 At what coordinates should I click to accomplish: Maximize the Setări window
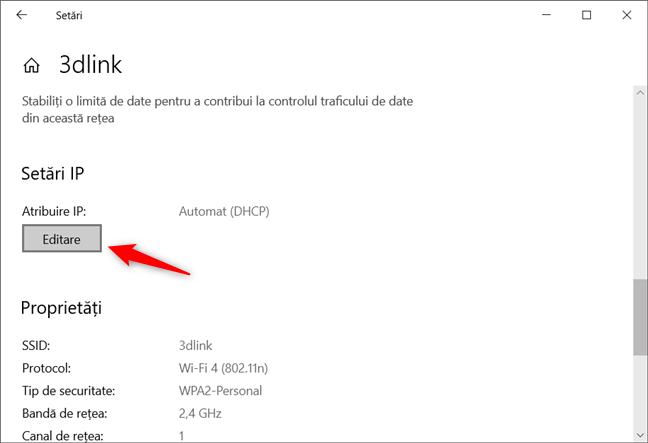[587, 15]
